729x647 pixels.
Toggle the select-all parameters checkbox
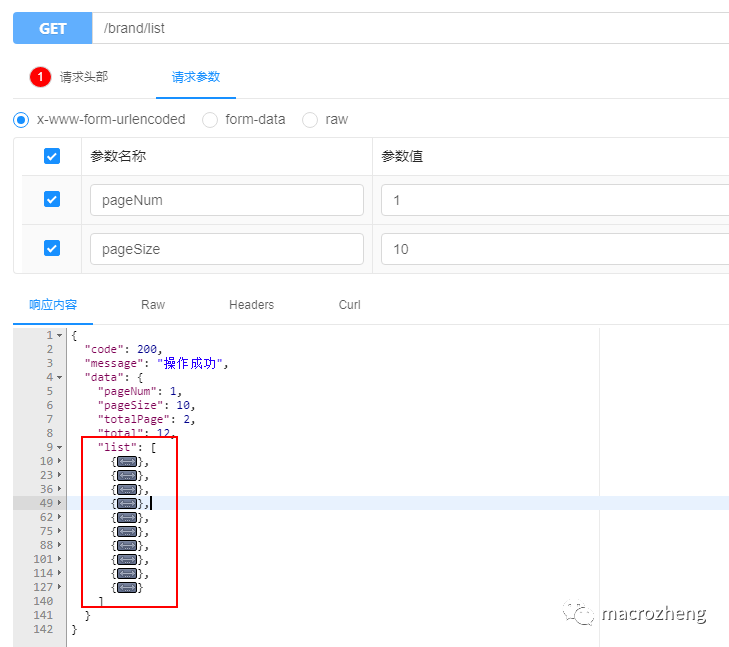point(52,156)
